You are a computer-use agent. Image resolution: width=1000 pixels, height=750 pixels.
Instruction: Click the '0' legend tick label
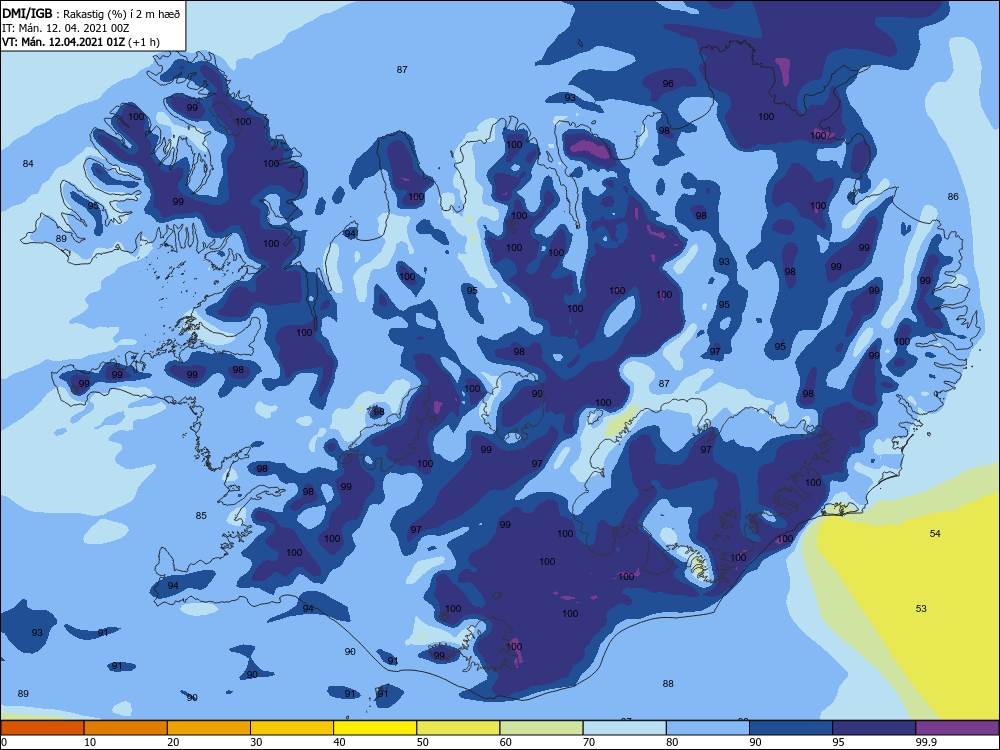(4, 742)
